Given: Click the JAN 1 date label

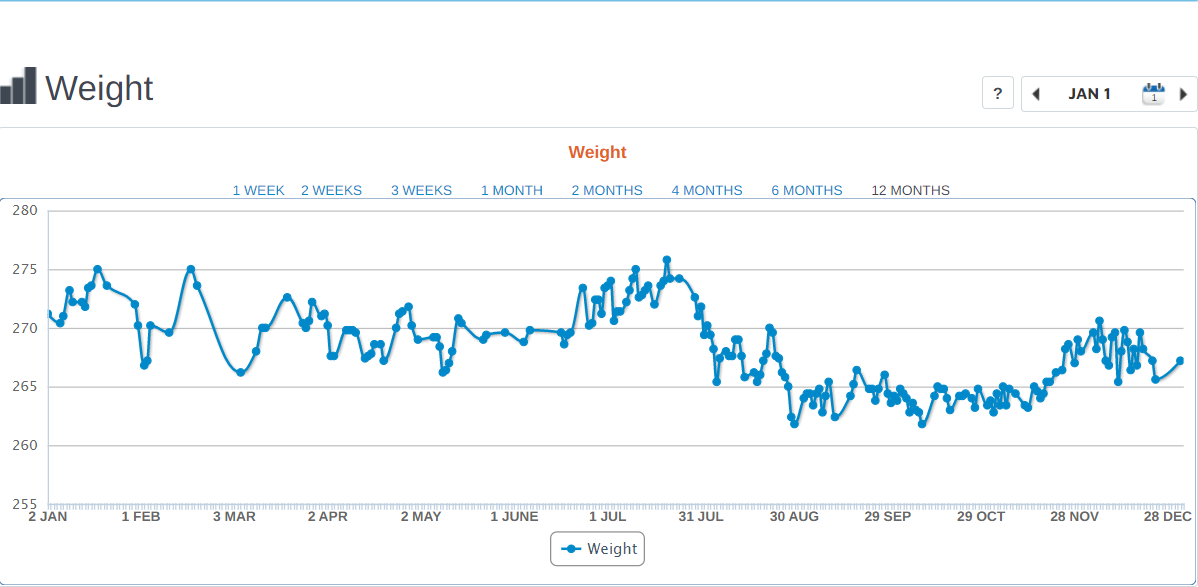Looking at the screenshot, I should coord(1089,94).
